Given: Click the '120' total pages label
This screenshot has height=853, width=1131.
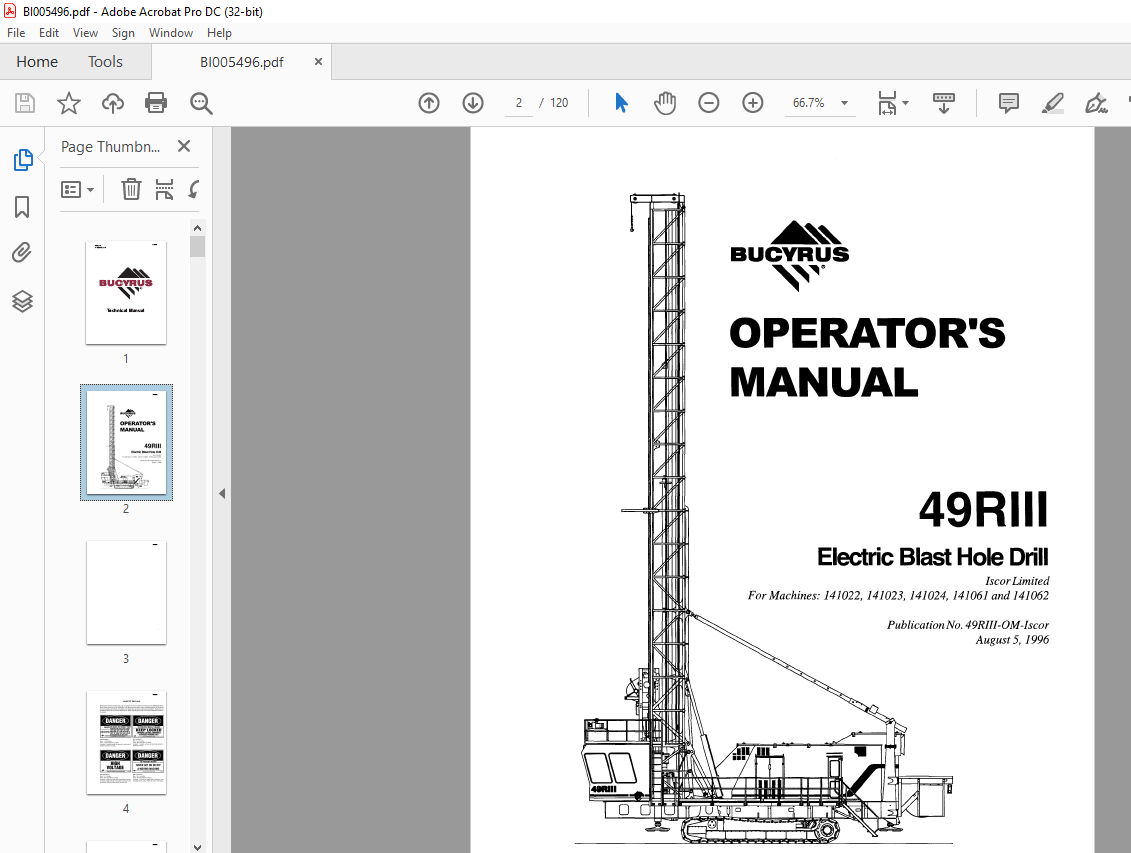Looking at the screenshot, I should click(559, 103).
